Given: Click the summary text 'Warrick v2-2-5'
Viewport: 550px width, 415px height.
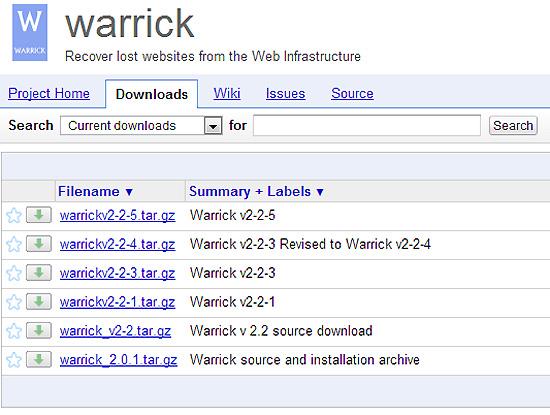Looking at the screenshot, I should (233, 215).
